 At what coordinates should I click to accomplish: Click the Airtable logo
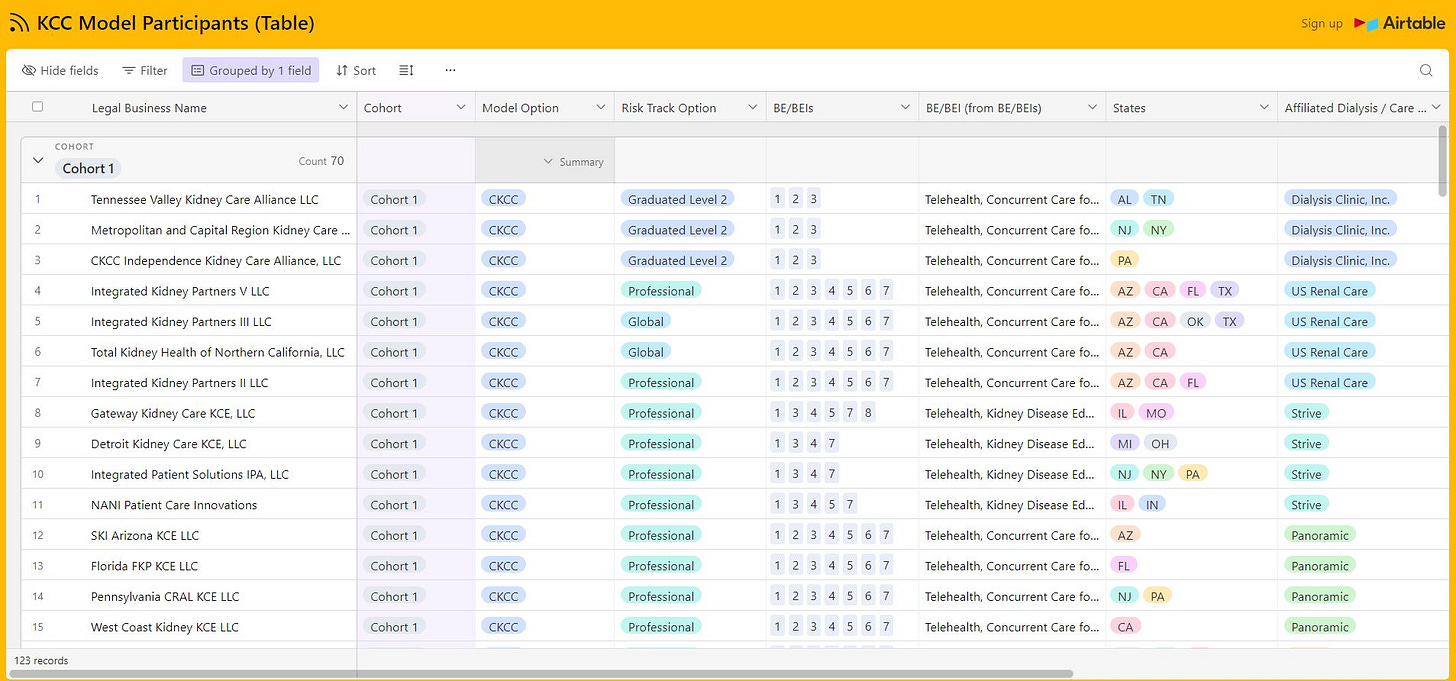coord(1400,23)
